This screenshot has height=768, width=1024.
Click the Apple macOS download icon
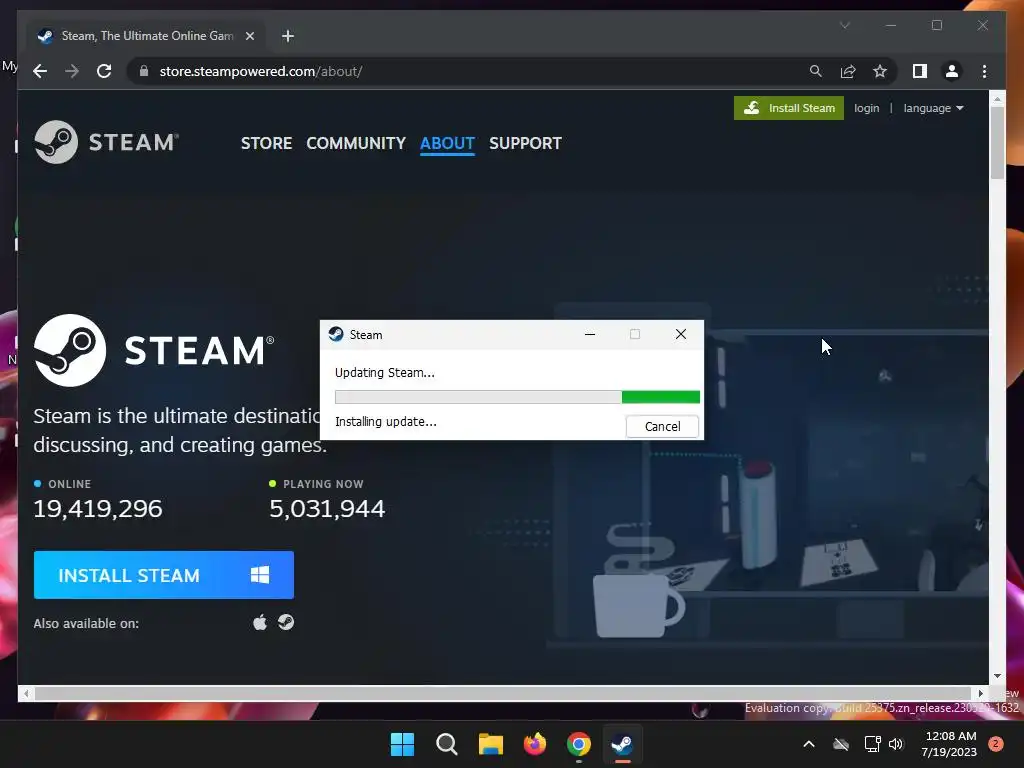[x=260, y=622]
